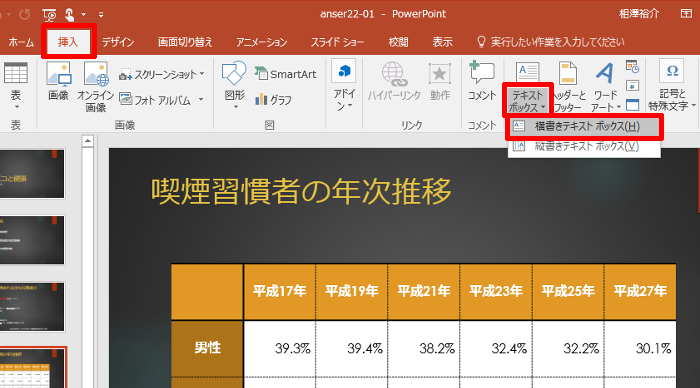The width and height of the screenshot is (700, 388).
Task: Click table header 平成23年
Action: pyautogui.click(x=496, y=292)
